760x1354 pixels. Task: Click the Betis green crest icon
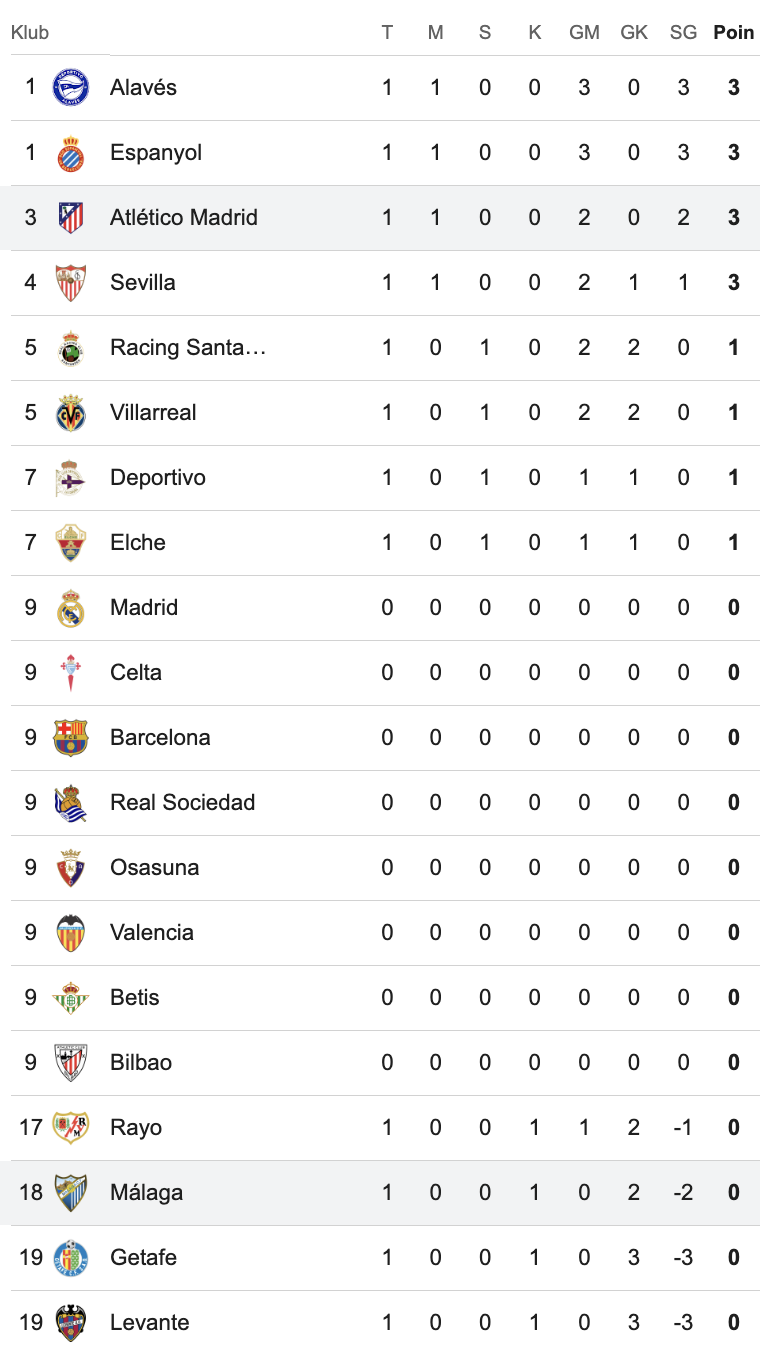click(71, 998)
